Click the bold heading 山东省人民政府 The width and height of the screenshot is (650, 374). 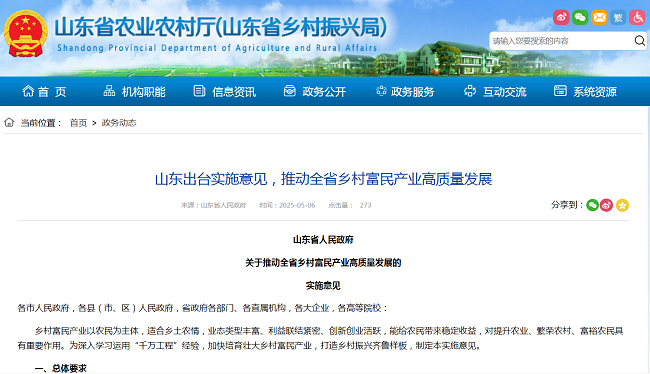click(x=323, y=240)
